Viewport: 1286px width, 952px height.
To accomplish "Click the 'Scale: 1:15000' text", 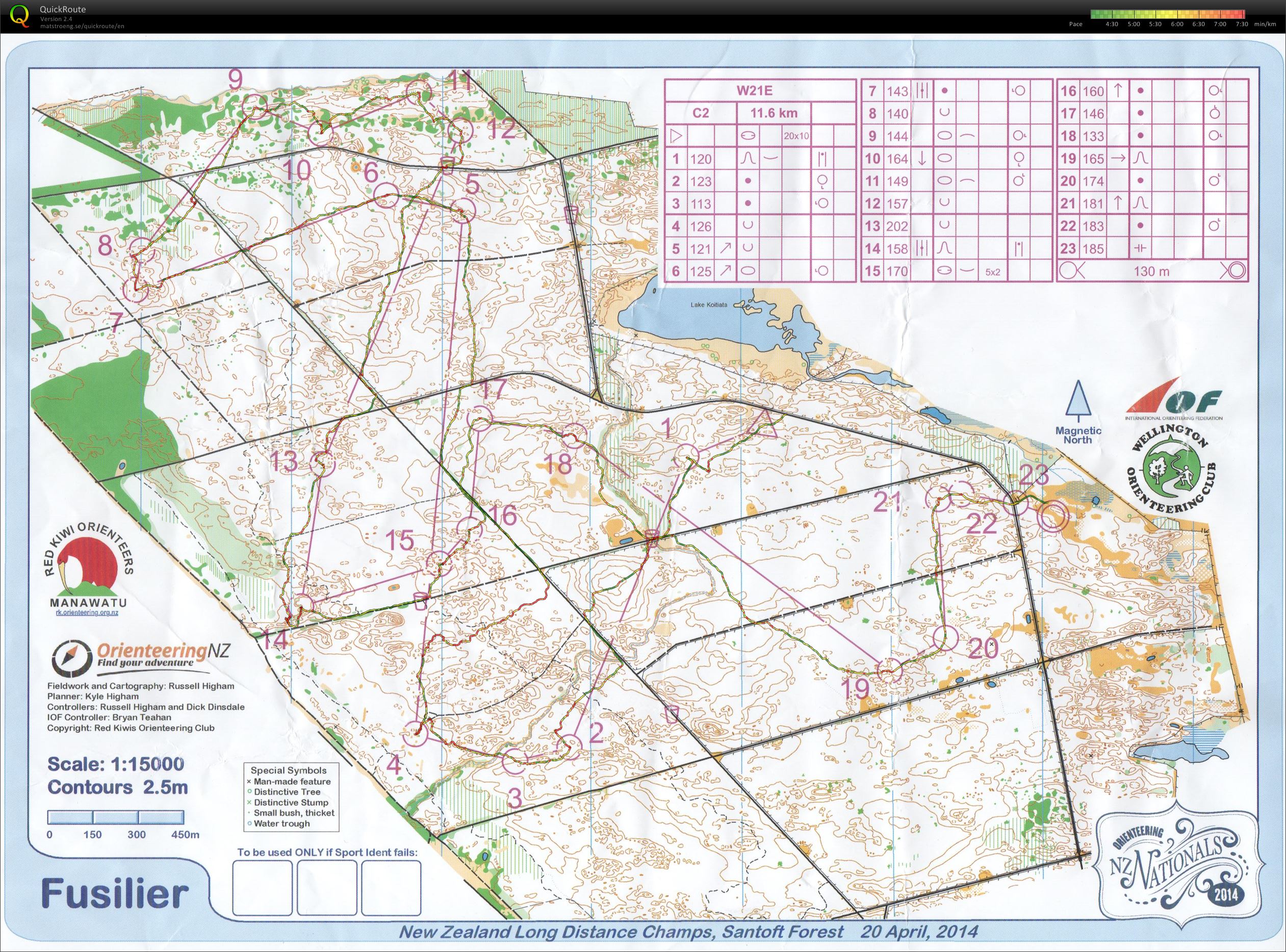I will [x=116, y=764].
